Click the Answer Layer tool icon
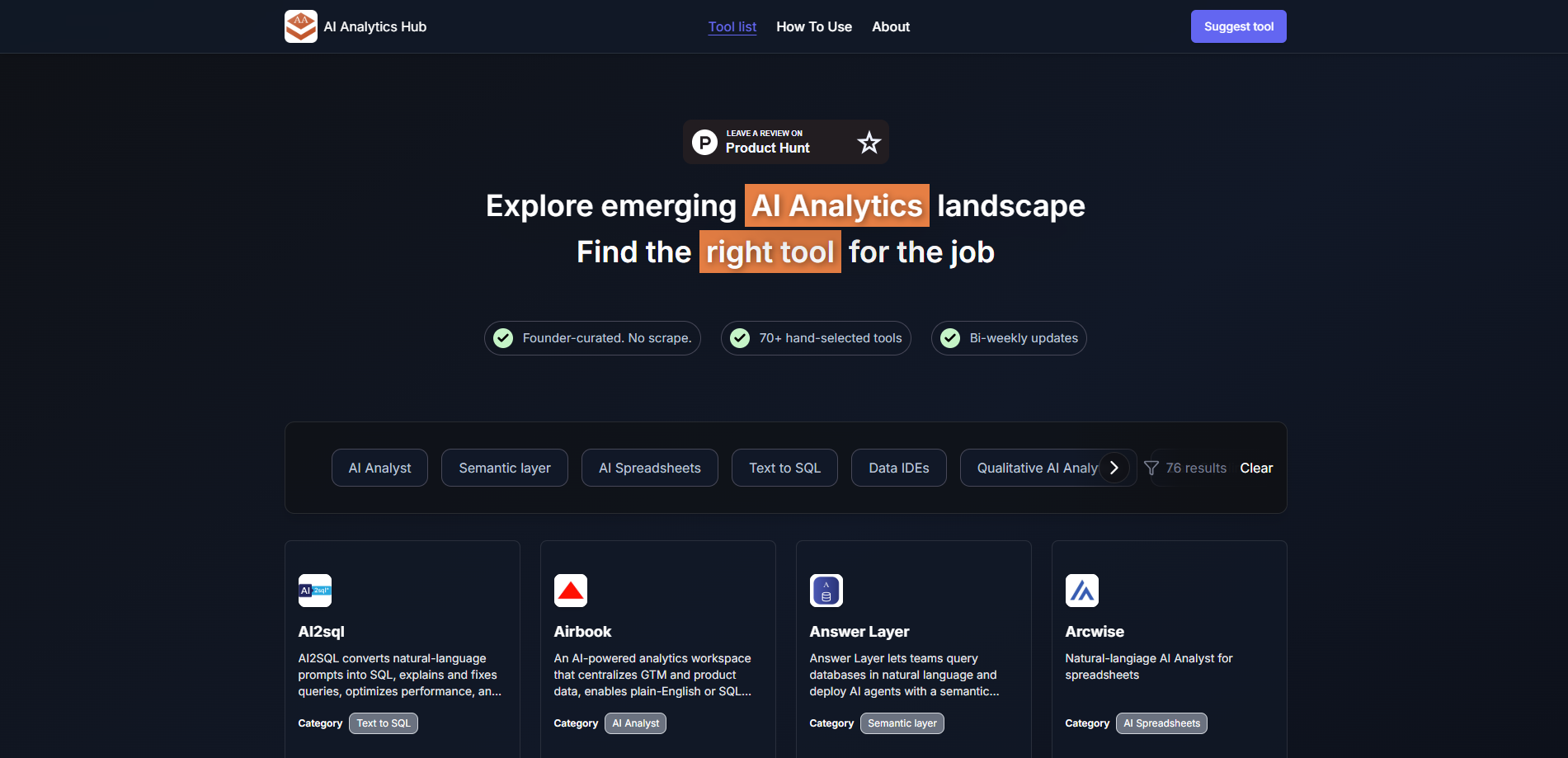1568x758 pixels. coord(826,590)
